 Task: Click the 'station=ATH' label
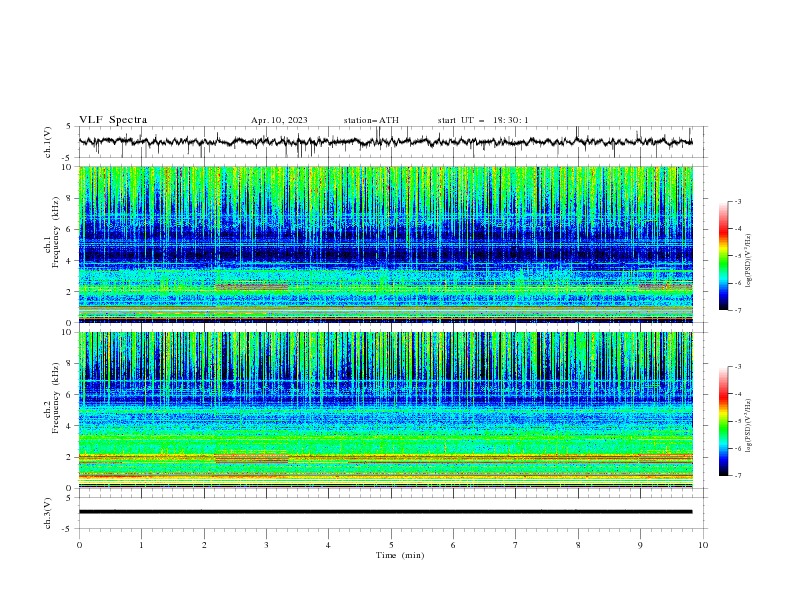pyautogui.click(x=371, y=120)
